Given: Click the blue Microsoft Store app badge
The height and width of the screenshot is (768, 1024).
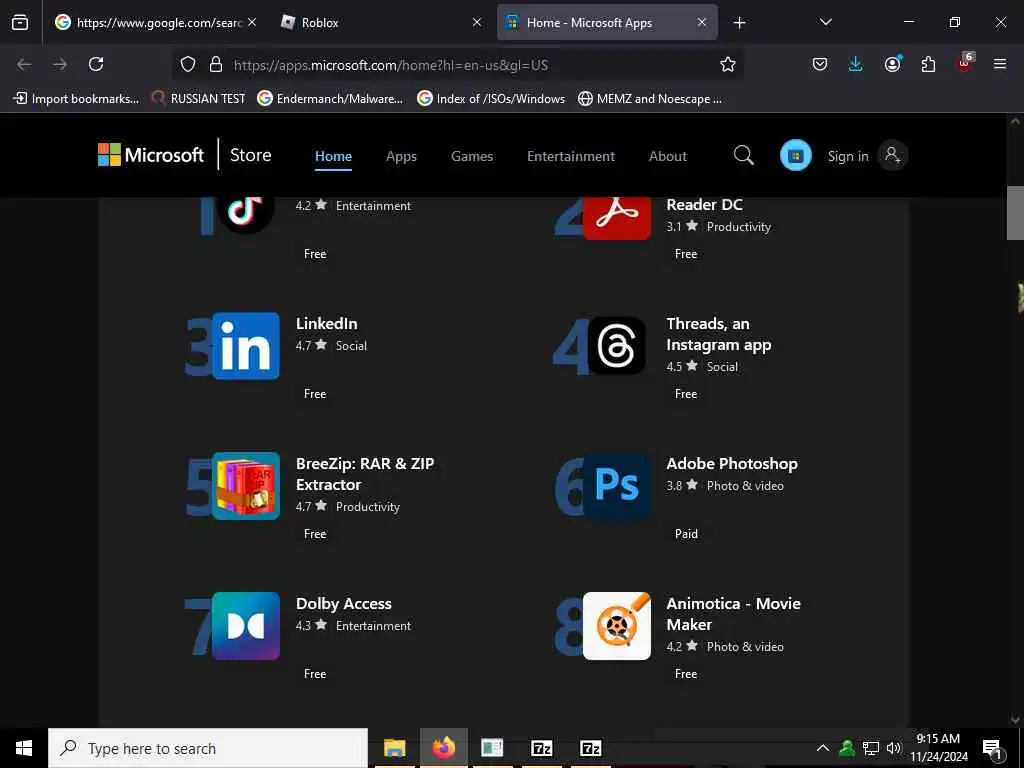Looking at the screenshot, I should point(795,155).
